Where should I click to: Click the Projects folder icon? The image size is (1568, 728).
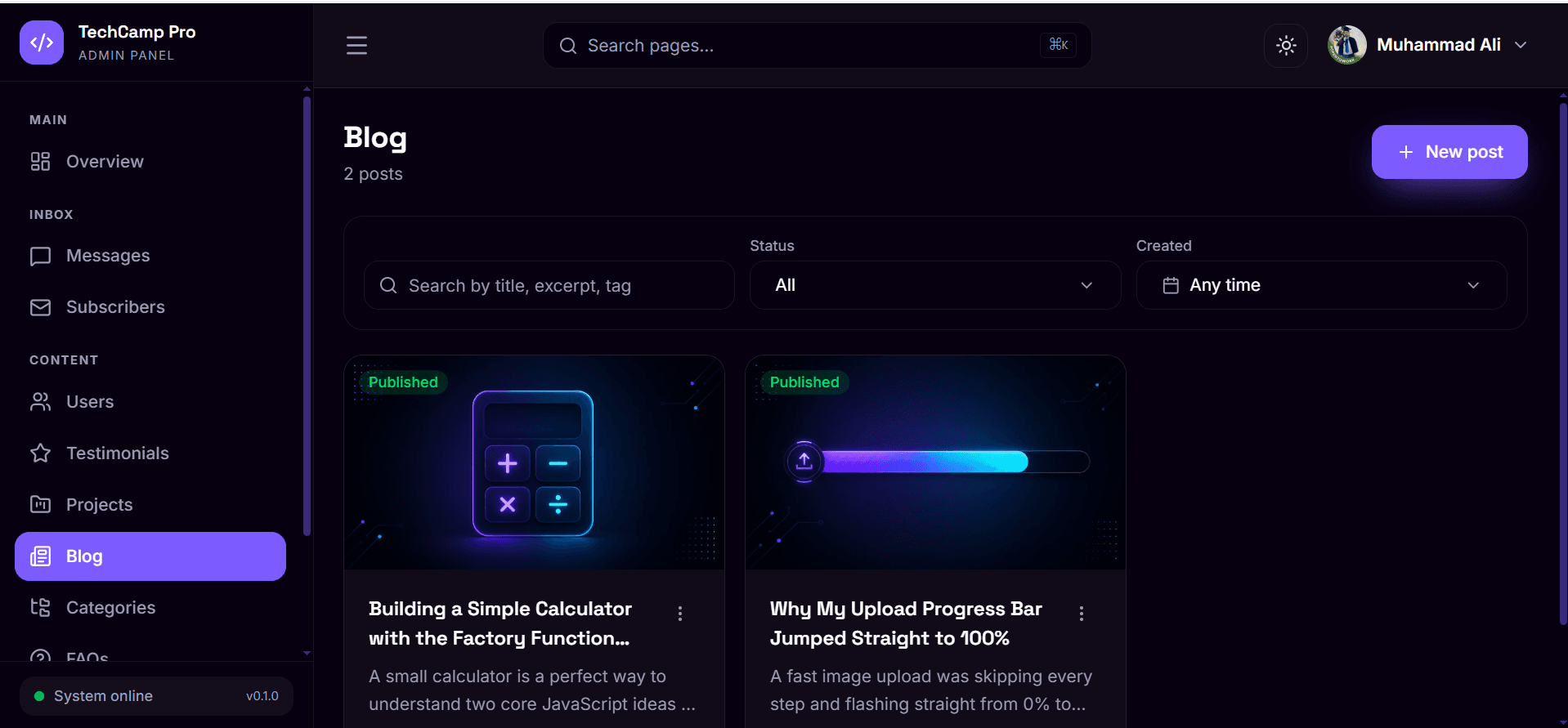pos(40,504)
